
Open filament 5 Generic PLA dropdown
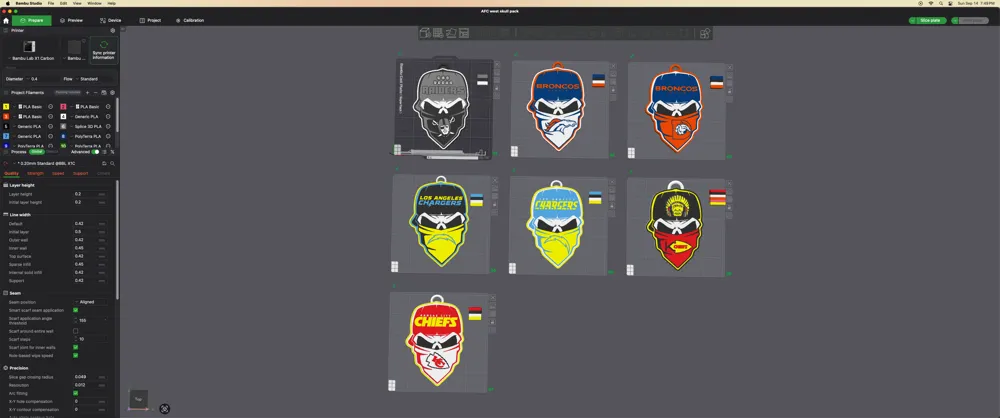pyautogui.click(x=29, y=126)
